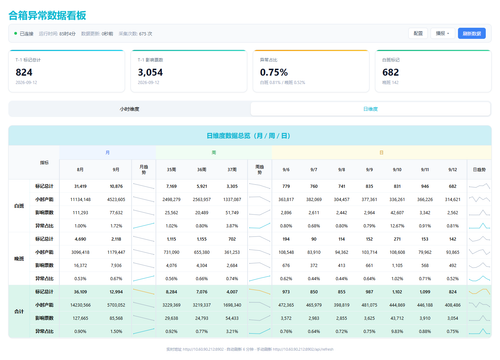Click the 36,109 cell

click(80, 292)
